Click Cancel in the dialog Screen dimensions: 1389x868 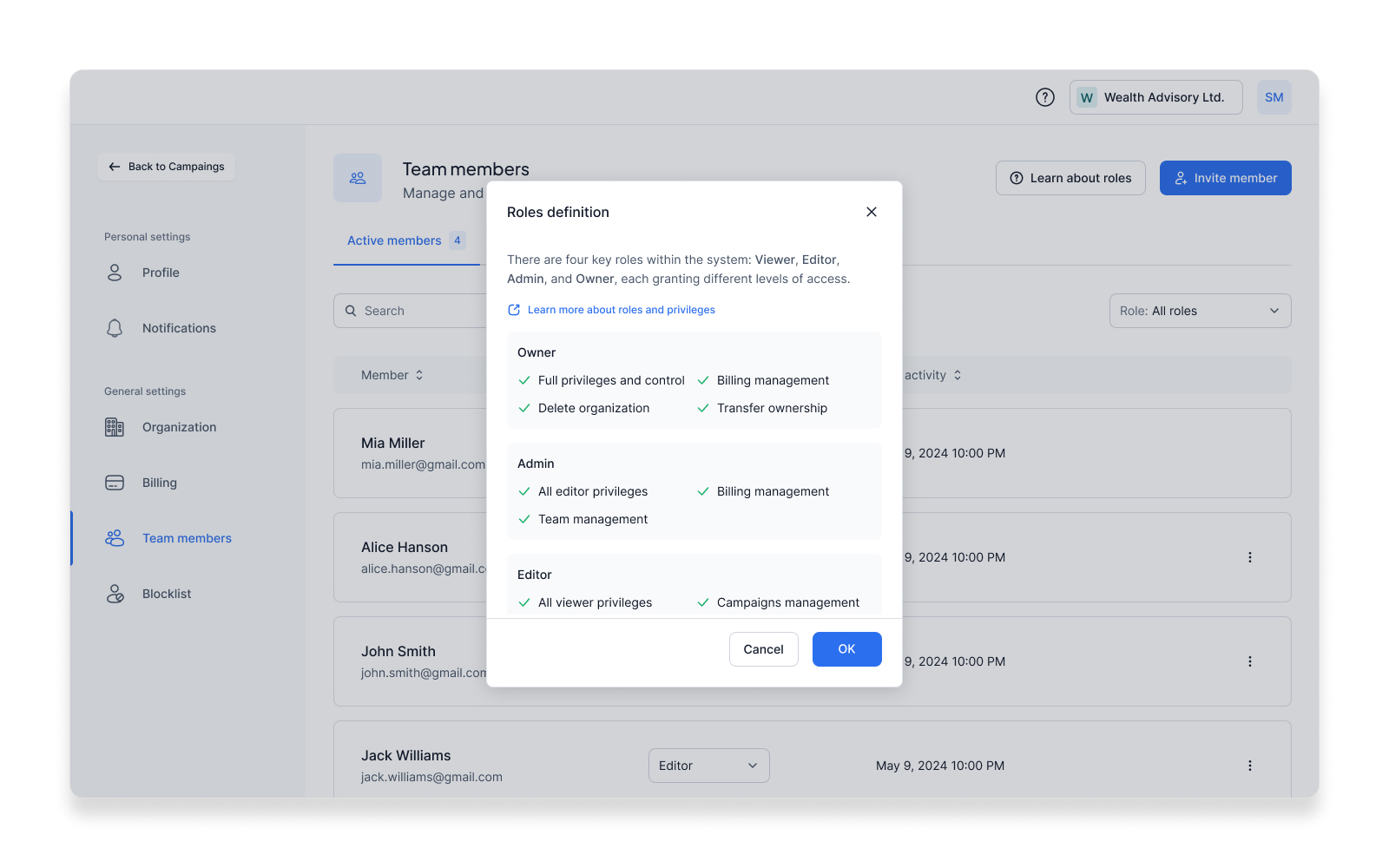pyautogui.click(x=764, y=649)
